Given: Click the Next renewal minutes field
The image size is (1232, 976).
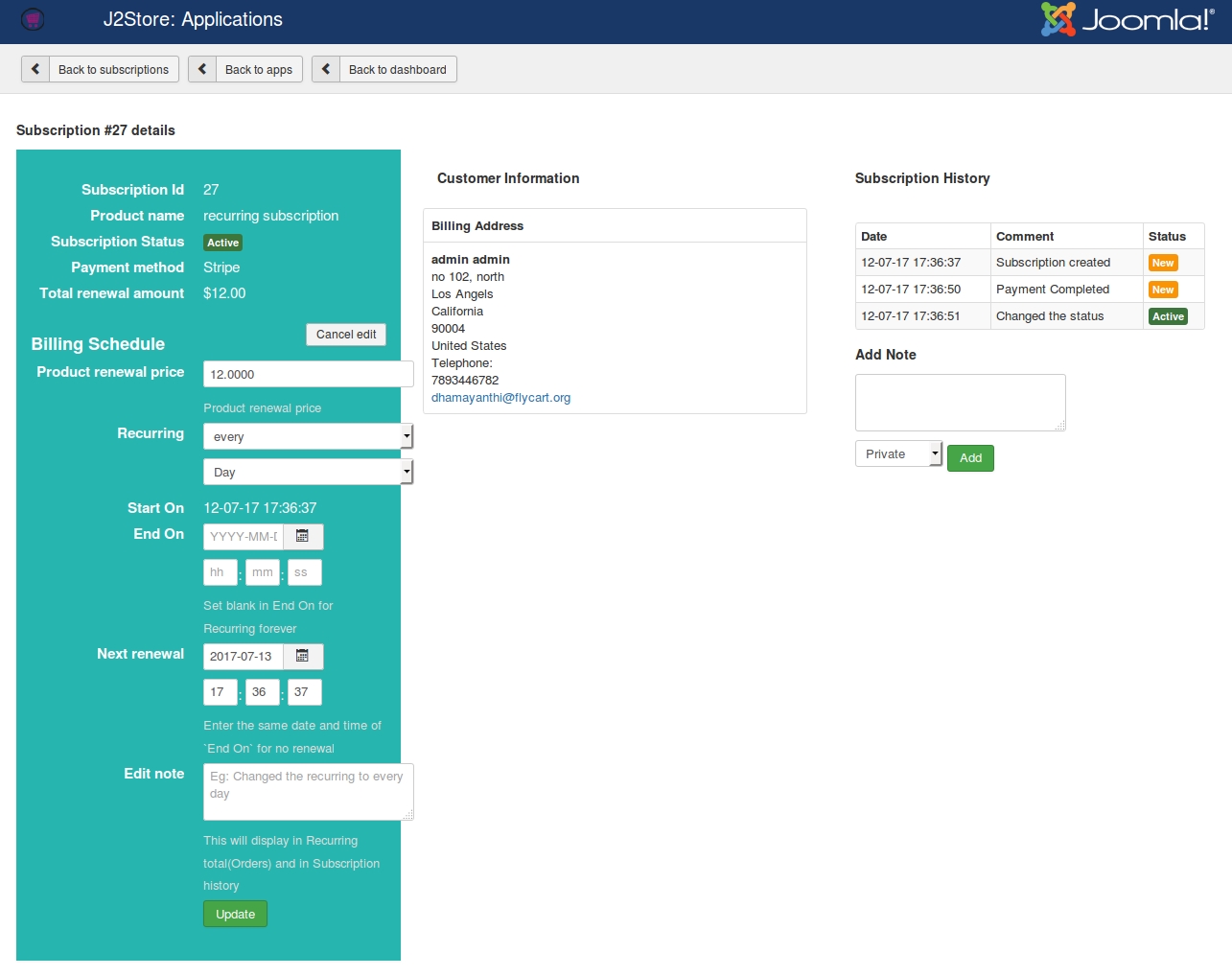Looking at the screenshot, I should (x=262, y=692).
